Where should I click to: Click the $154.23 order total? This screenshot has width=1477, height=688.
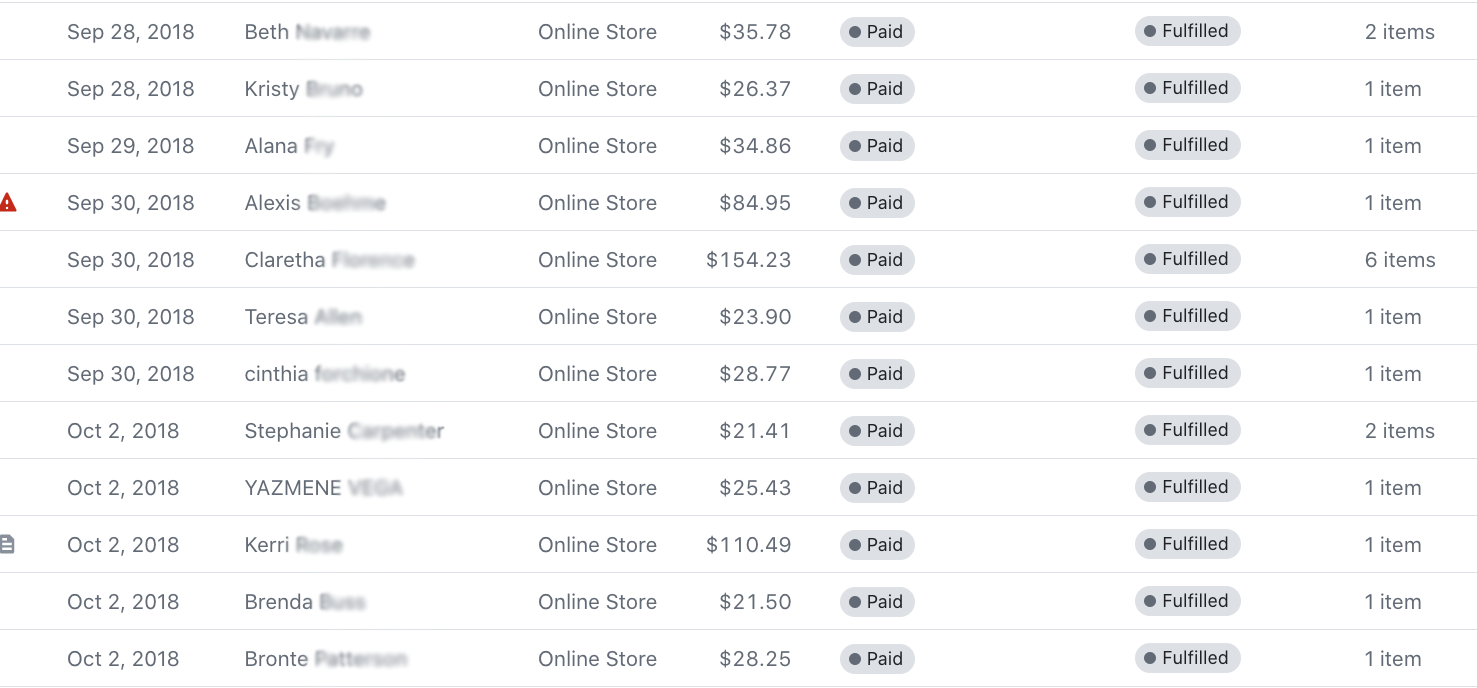tap(749, 260)
